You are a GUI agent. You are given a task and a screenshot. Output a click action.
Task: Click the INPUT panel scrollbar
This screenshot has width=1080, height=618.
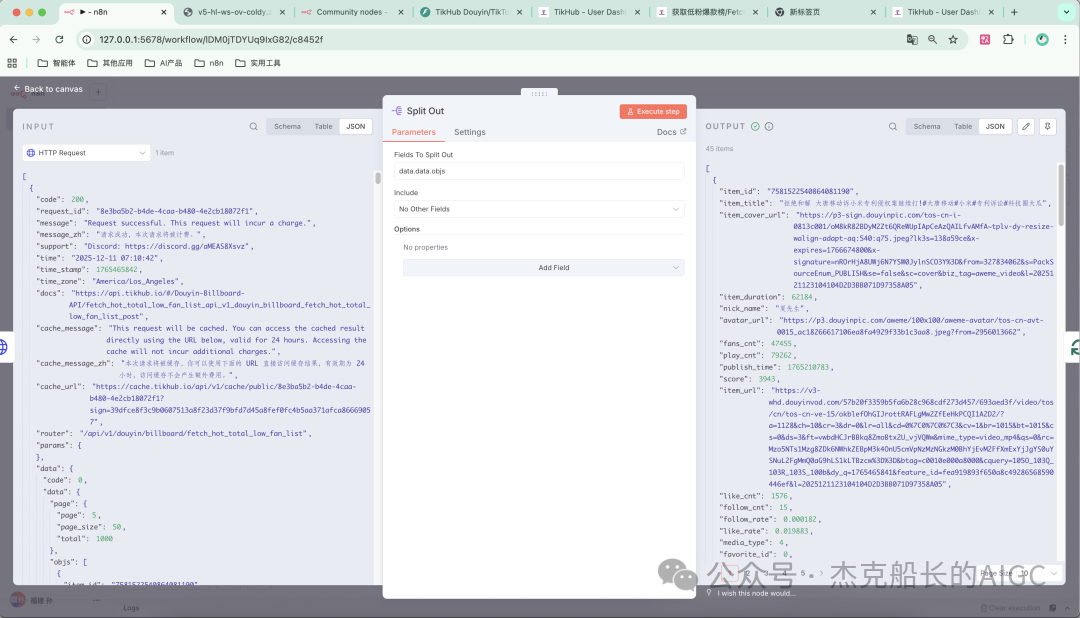[377, 178]
